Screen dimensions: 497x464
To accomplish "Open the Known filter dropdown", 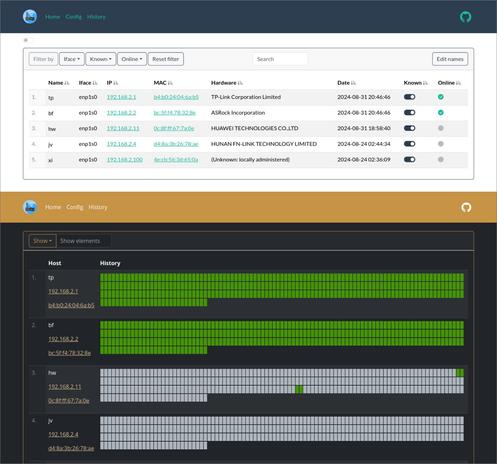I will [101, 59].
